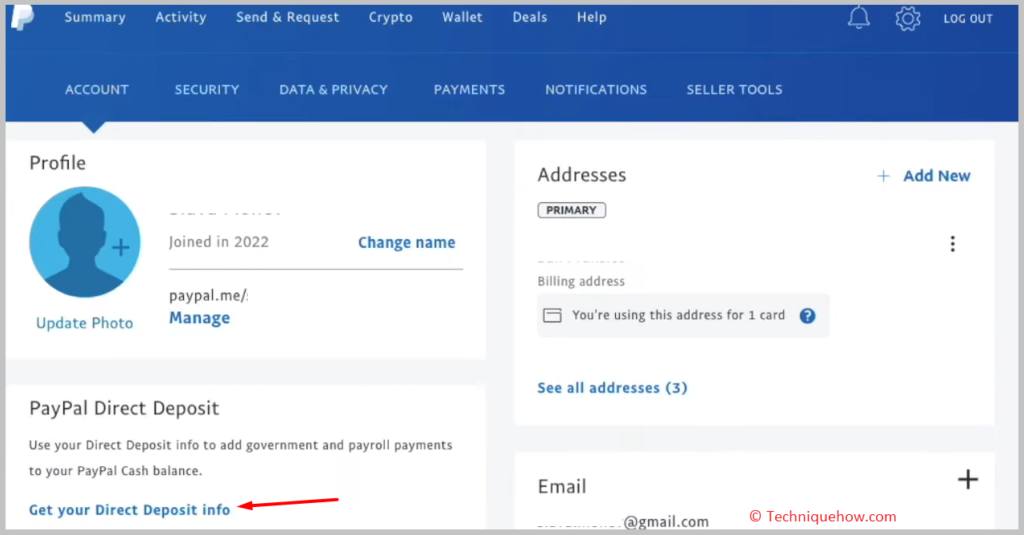1024x535 pixels.
Task: Open the settings gear icon
Action: [x=908, y=18]
